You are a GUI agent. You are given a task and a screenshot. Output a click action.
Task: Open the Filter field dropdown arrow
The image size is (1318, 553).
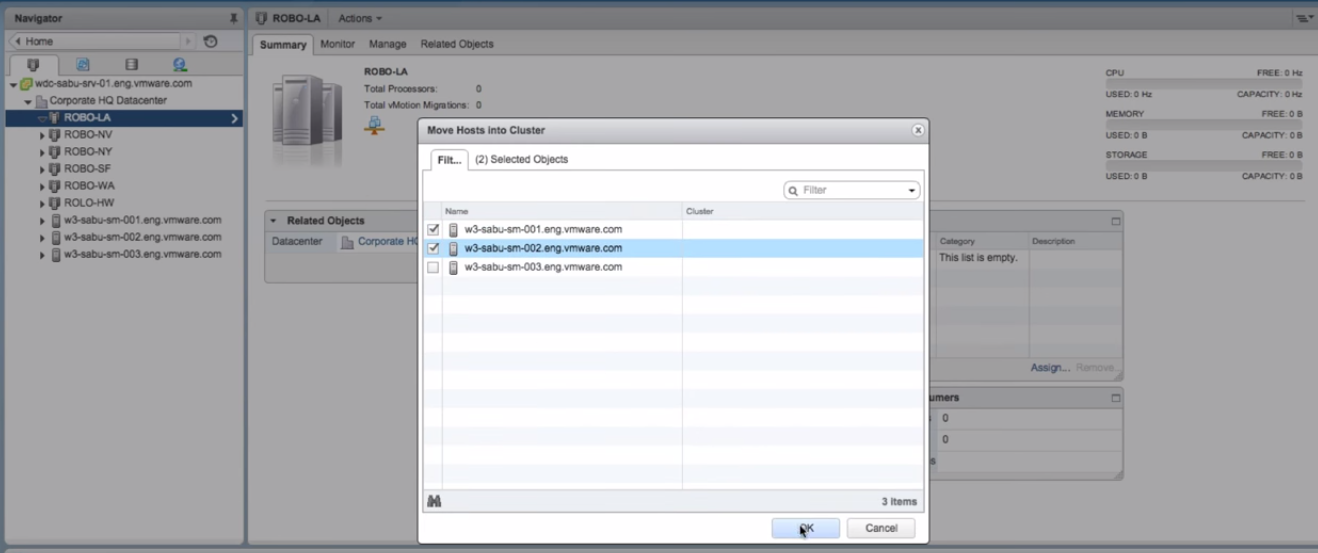pyautogui.click(x=911, y=190)
